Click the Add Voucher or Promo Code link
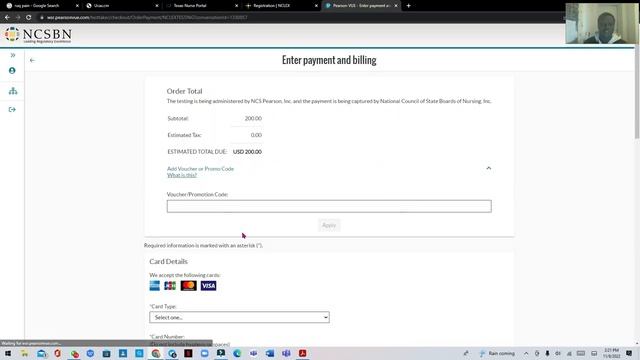This screenshot has height=360, width=640. coord(200,169)
